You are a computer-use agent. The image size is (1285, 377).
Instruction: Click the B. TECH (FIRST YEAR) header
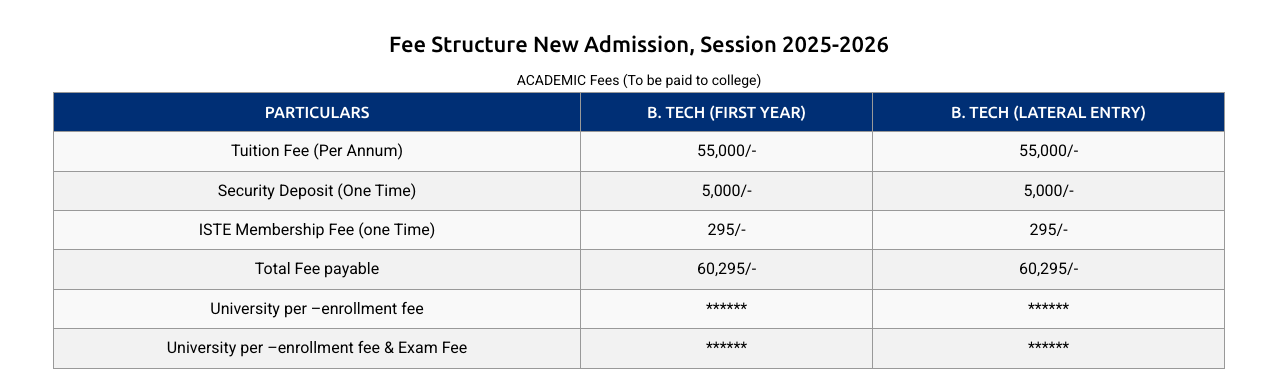tap(726, 113)
